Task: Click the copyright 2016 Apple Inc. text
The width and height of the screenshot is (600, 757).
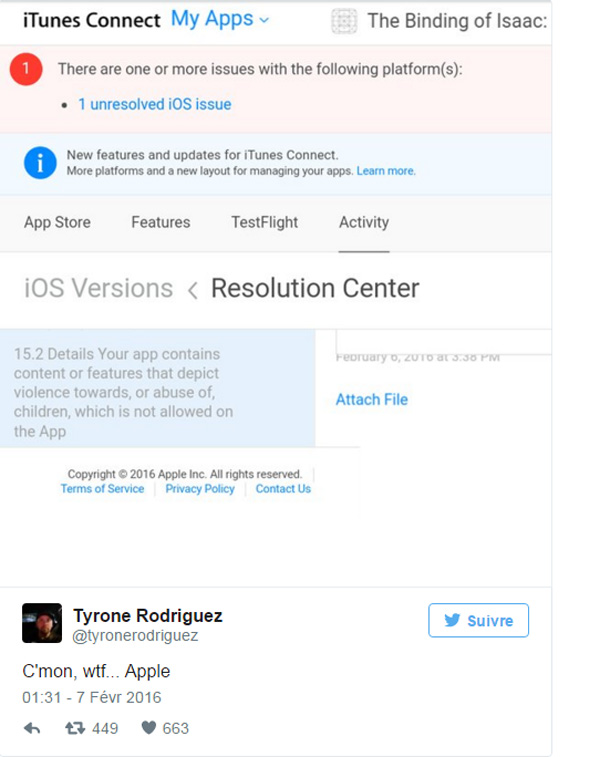Action: [x=185, y=474]
